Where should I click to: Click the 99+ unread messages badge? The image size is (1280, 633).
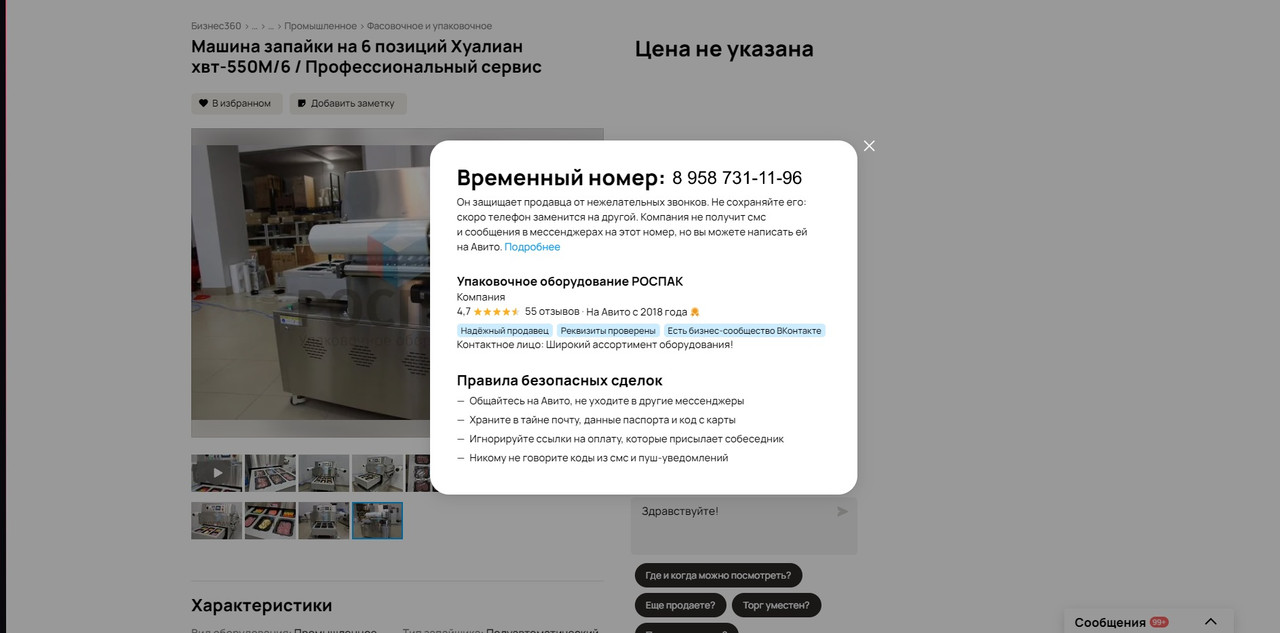[x=1159, y=622]
